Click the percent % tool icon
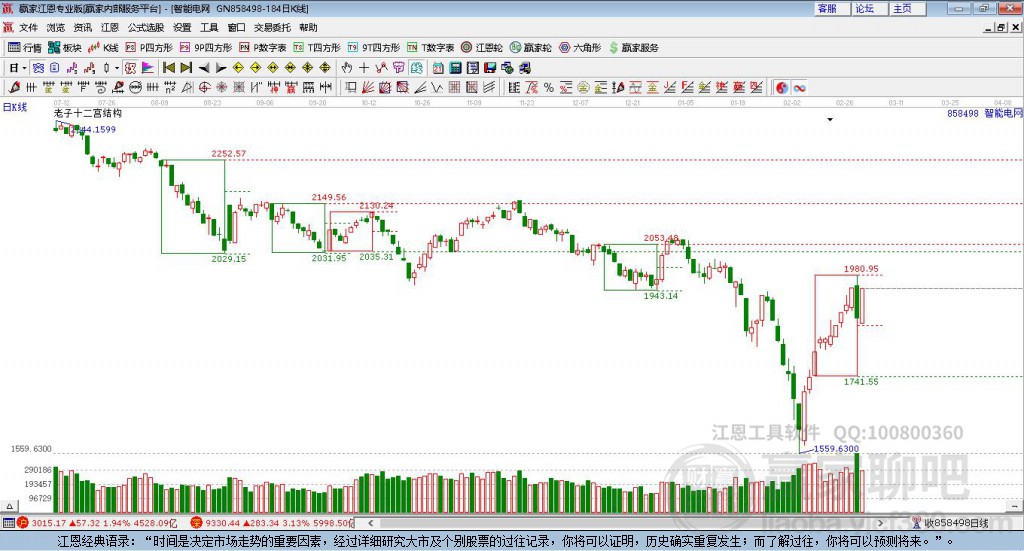This screenshot has height=551, width=1024. coord(549,87)
